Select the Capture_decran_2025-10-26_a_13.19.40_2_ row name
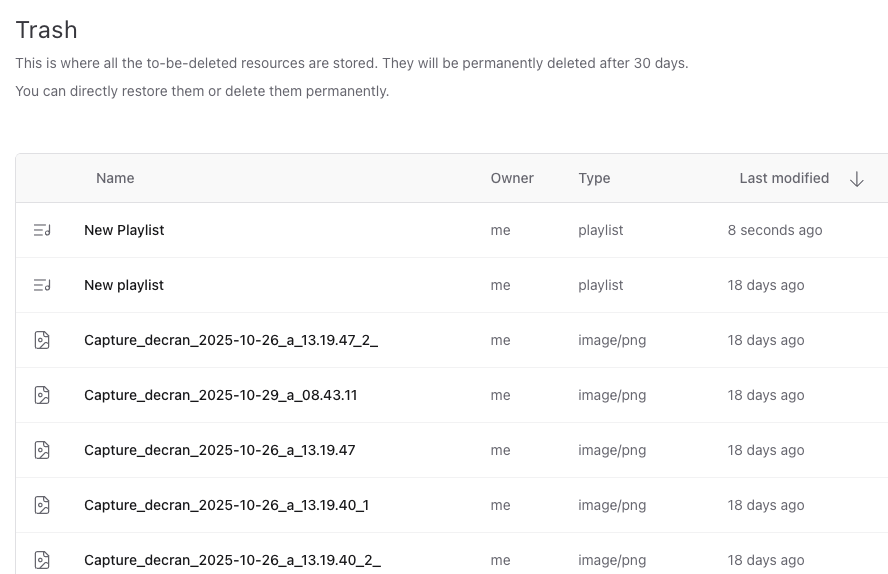Viewport: 888px width, 574px height. coord(232,560)
